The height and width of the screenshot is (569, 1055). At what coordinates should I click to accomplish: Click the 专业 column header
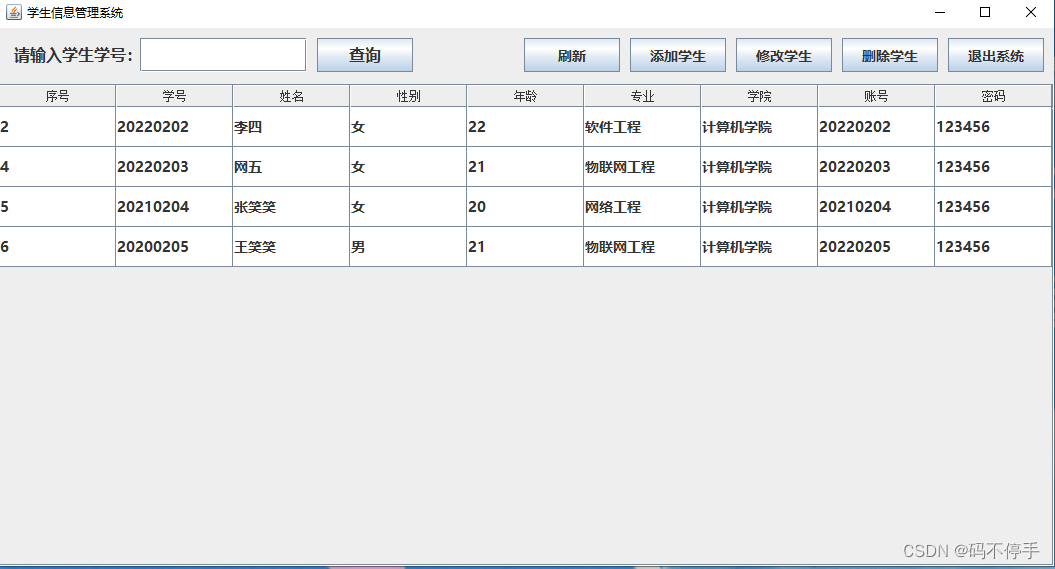coord(643,96)
